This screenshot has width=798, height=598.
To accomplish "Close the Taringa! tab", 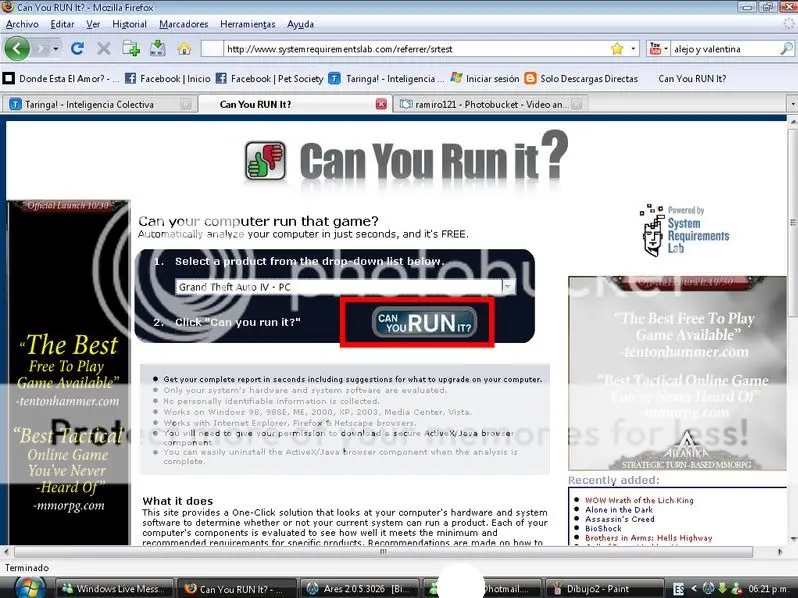I will tap(186, 104).
